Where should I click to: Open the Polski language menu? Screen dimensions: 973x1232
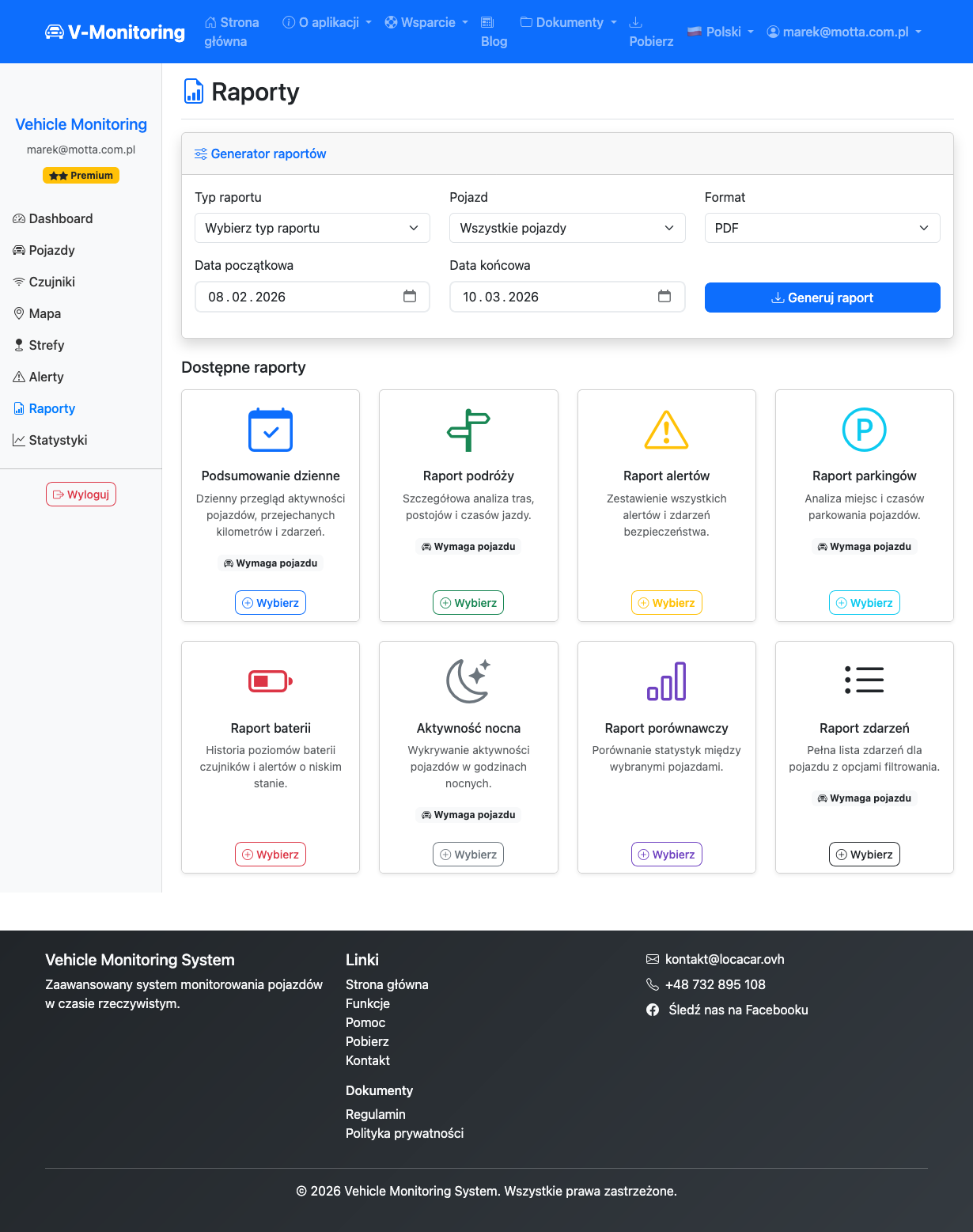tap(721, 32)
